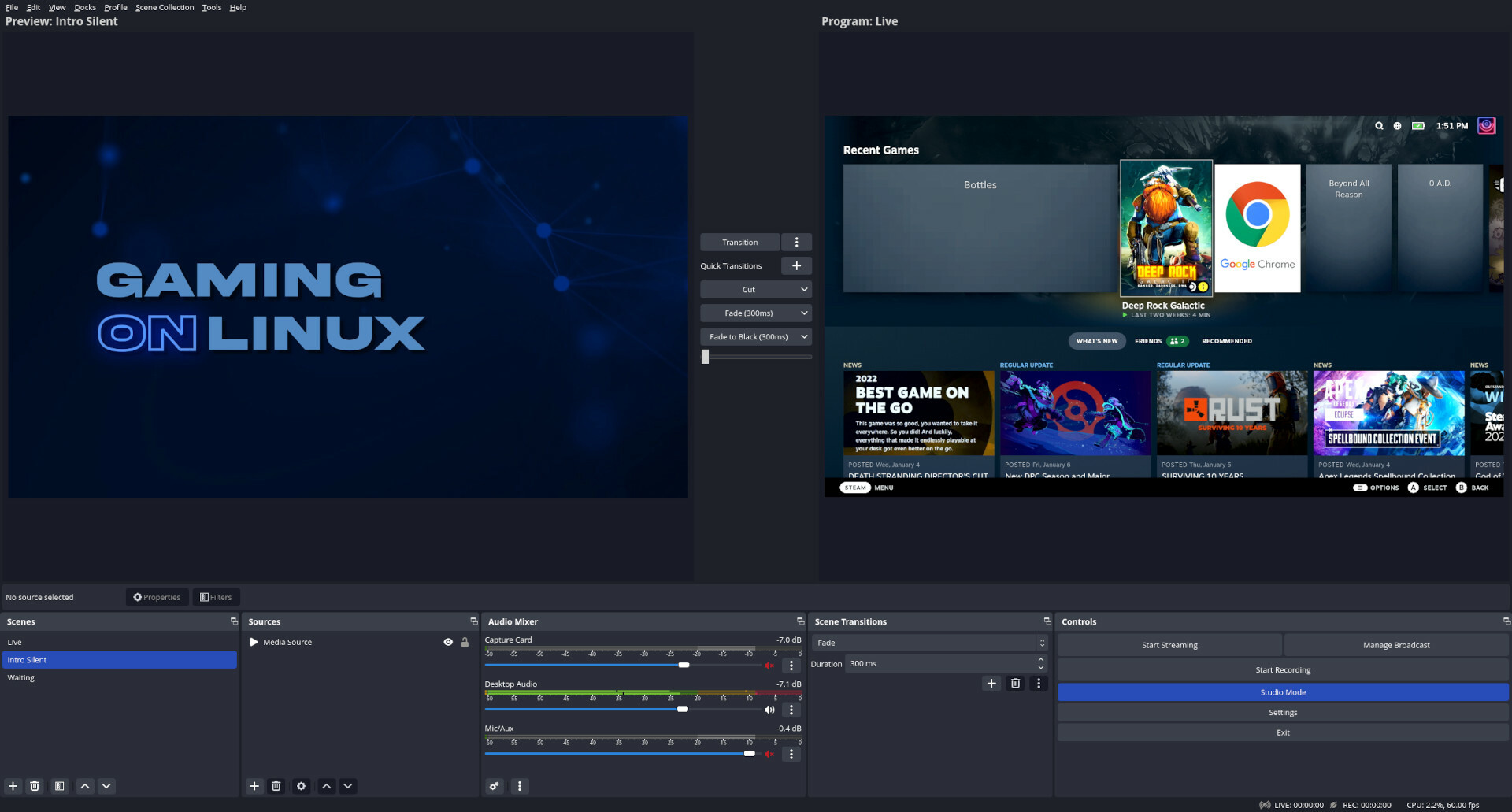1512x812 pixels.
Task: Add a quick transition with plus button
Action: coord(796,266)
